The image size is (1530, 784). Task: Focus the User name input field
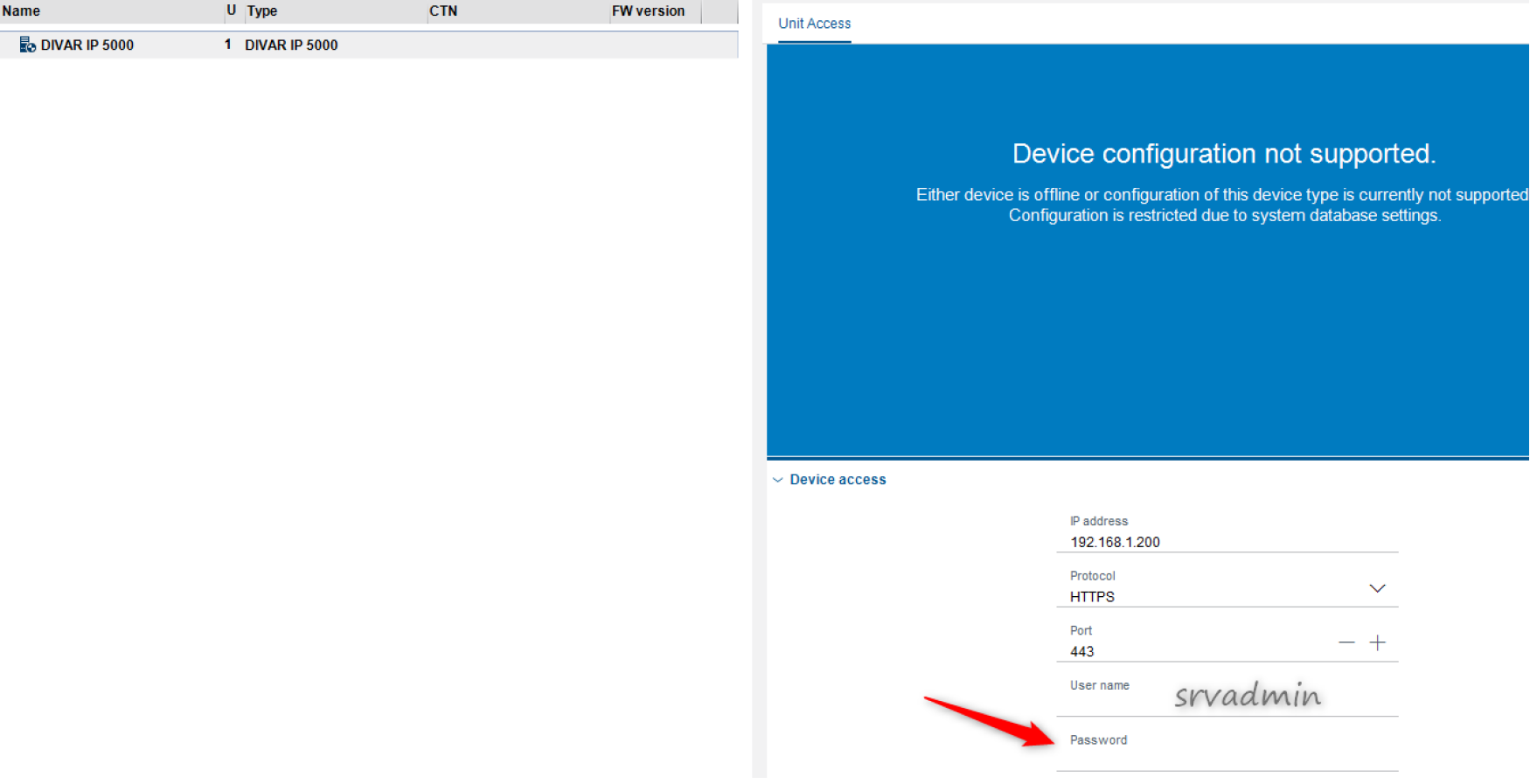1227,696
